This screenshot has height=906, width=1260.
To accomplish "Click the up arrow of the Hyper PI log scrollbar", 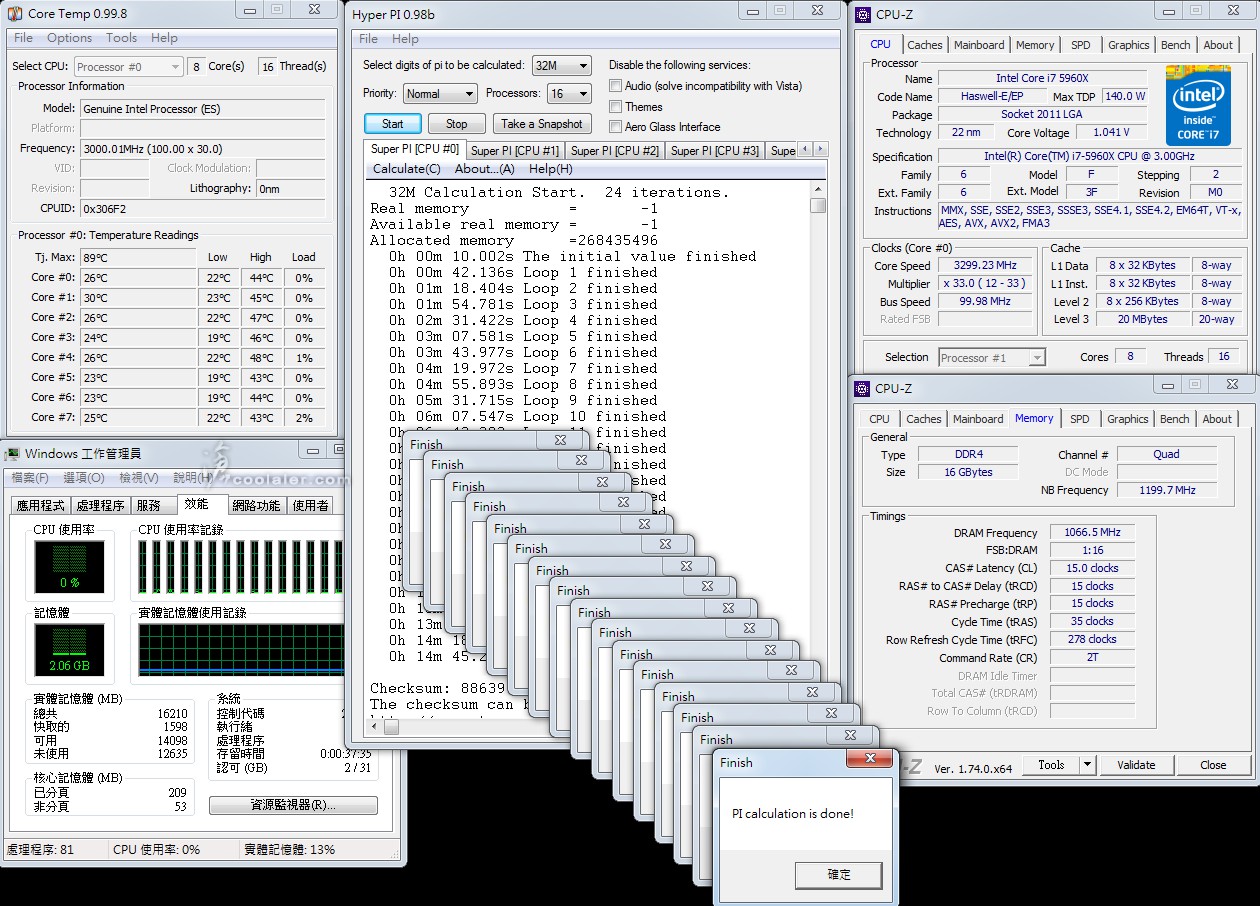I will 818,188.
